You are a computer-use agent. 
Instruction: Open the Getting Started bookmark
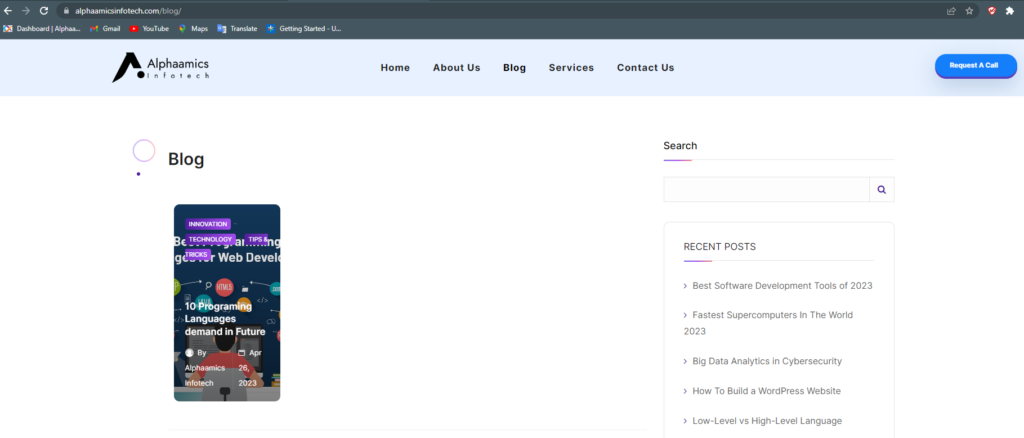pos(304,29)
